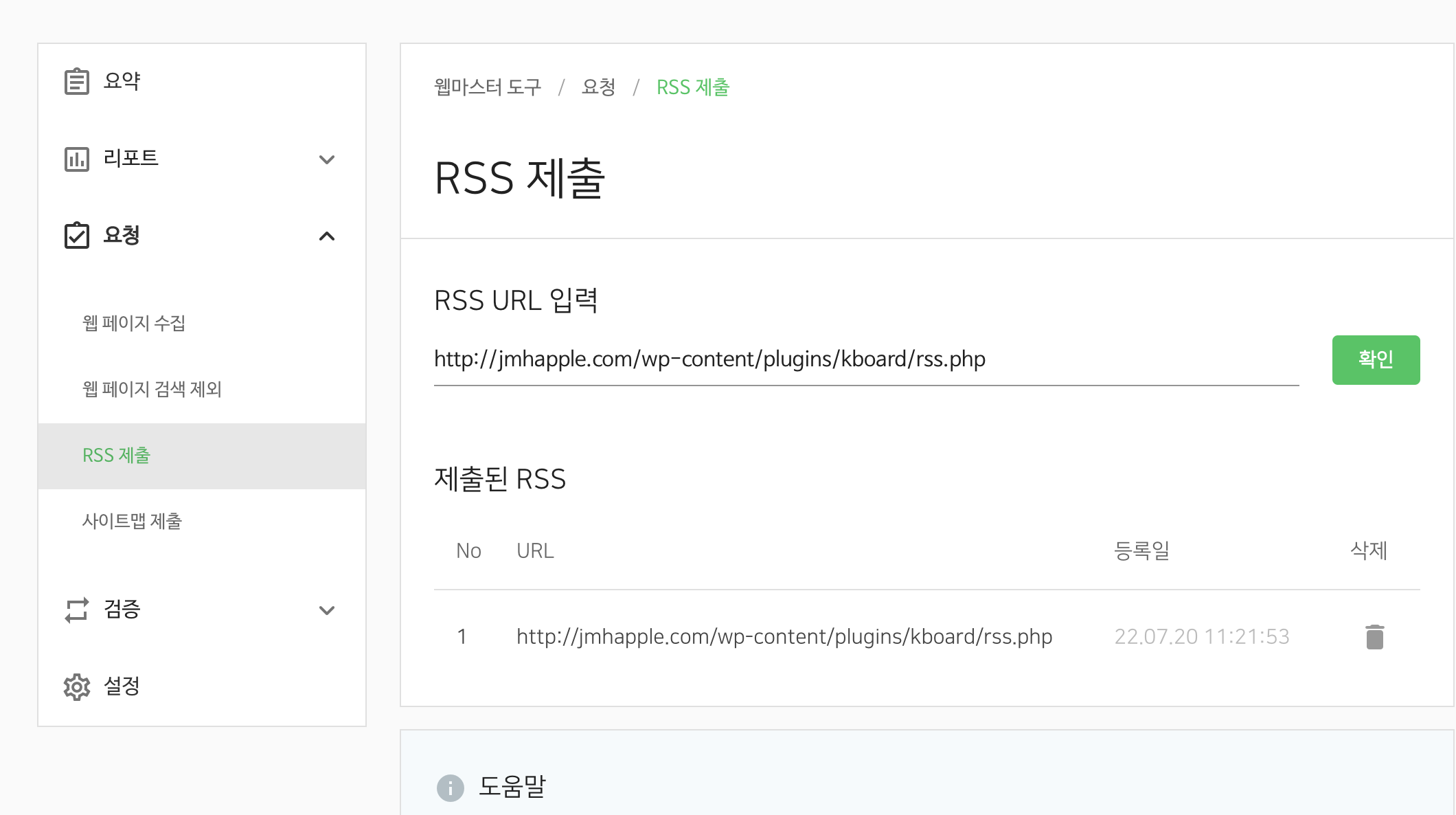Delete submitted RSS with trash icon

(1374, 637)
